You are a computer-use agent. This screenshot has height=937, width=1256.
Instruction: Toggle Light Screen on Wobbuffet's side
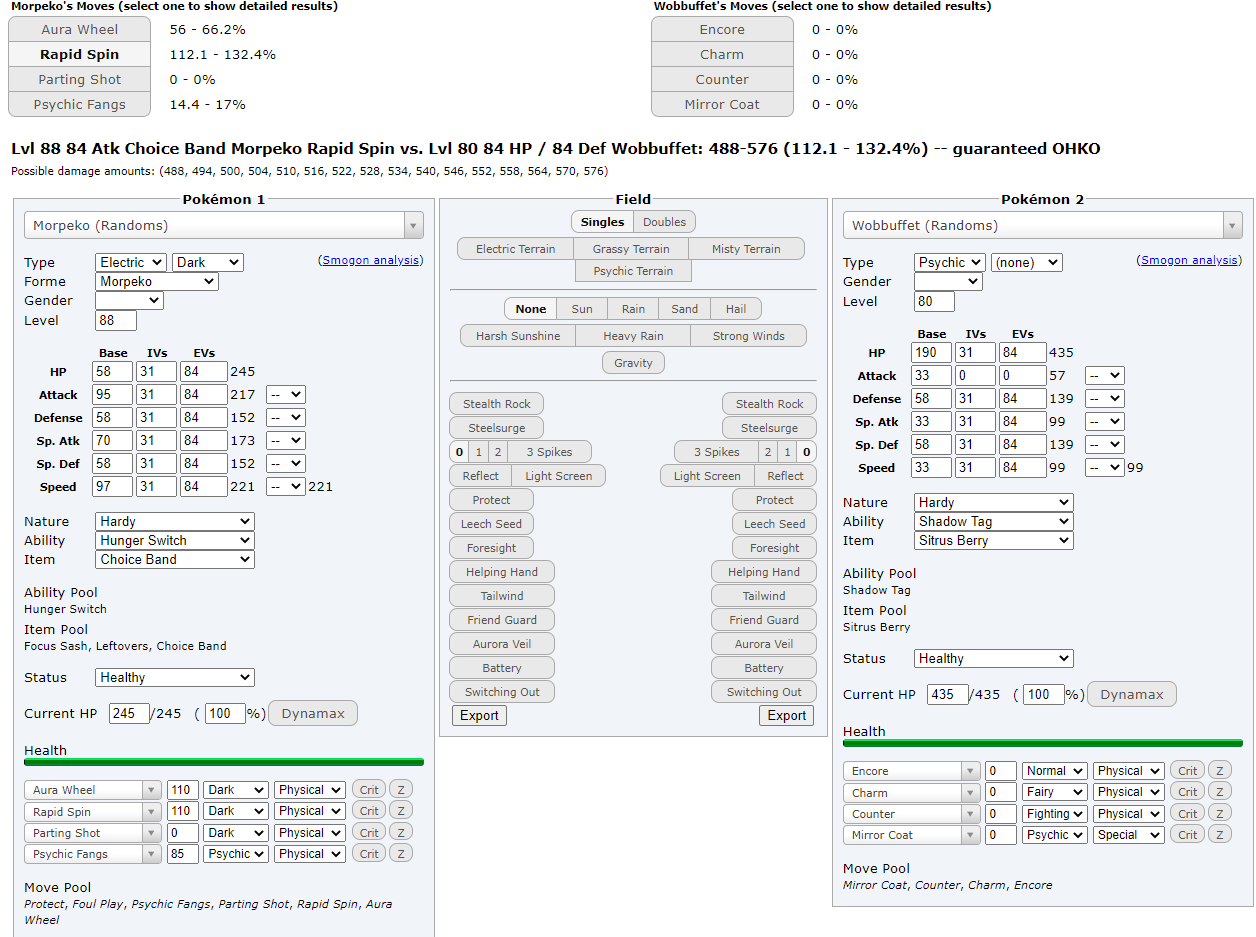(707, 476)
